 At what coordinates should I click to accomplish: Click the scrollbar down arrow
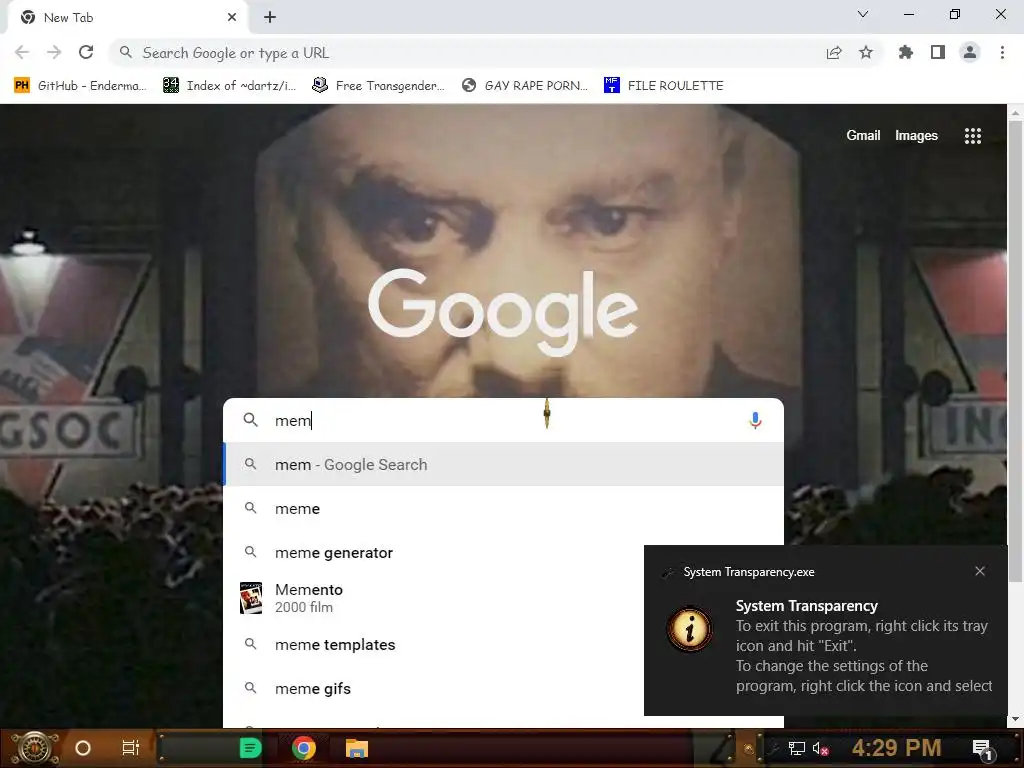pyautogui.click(x=1016, y=719)
